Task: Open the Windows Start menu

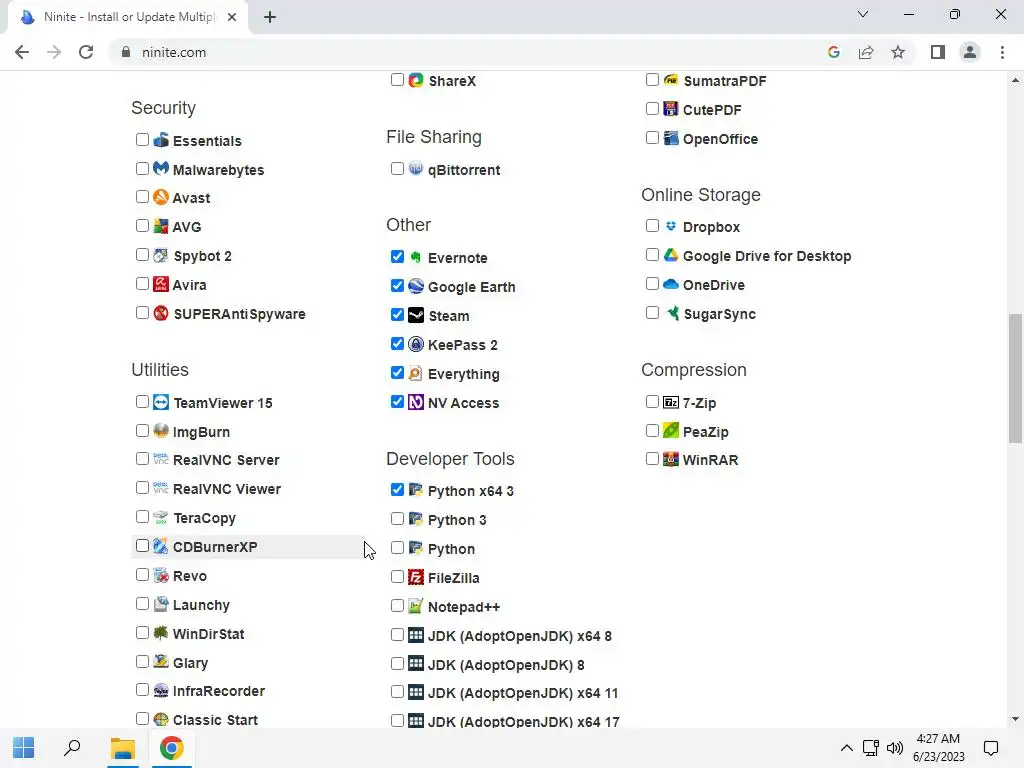Action: tap(24, 748)
